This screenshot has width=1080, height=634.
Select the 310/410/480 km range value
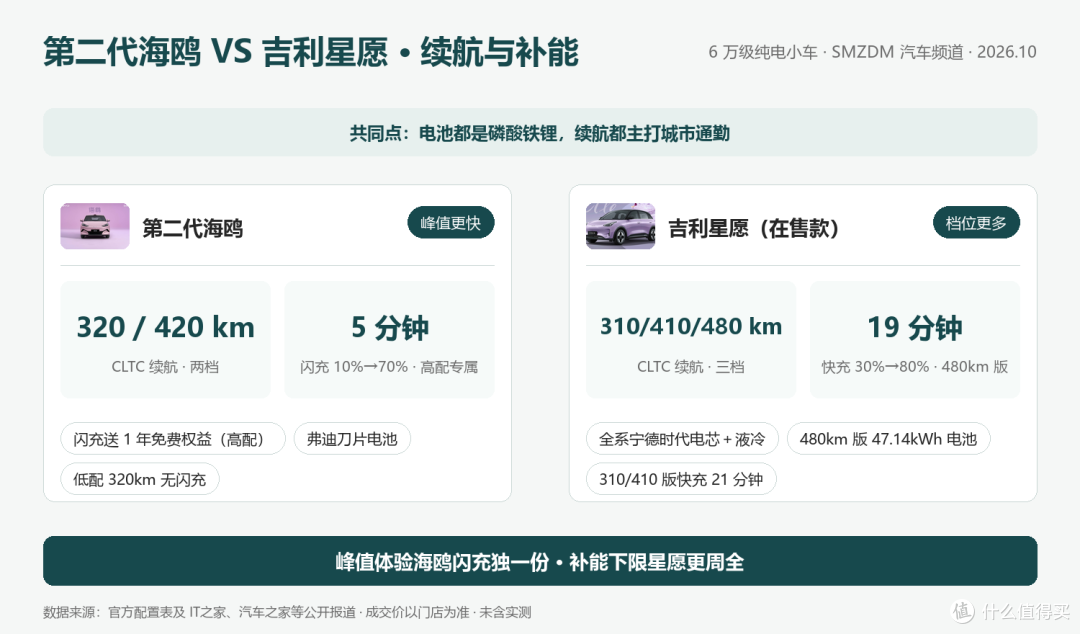tap(691, 327)
